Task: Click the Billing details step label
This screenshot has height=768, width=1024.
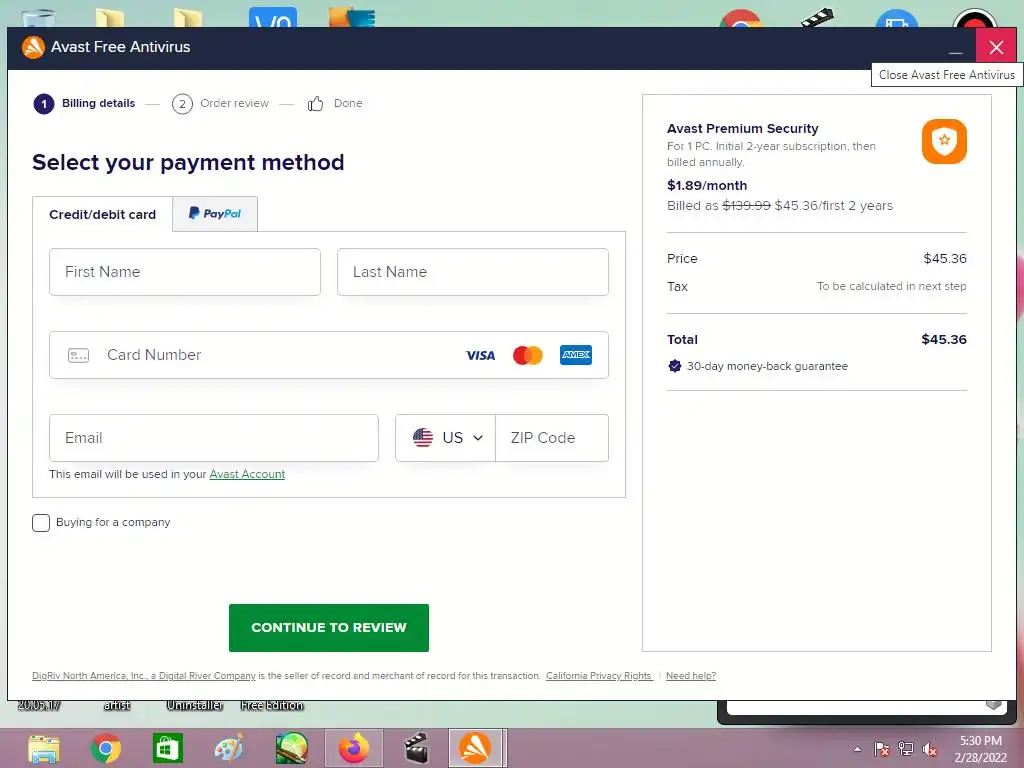Action: pyautogui.click(x=99, y=103)
